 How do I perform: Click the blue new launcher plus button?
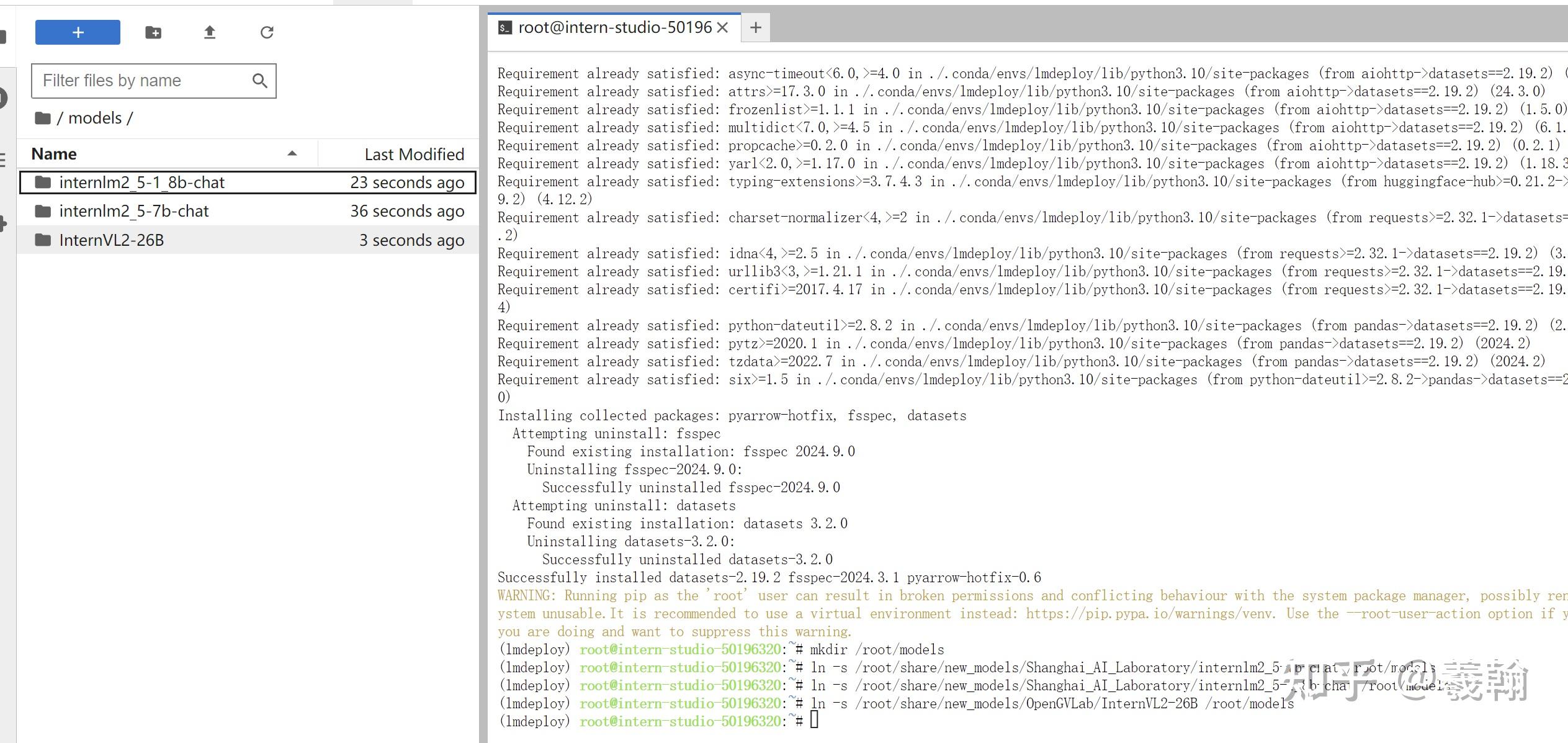tap(78, 32)
